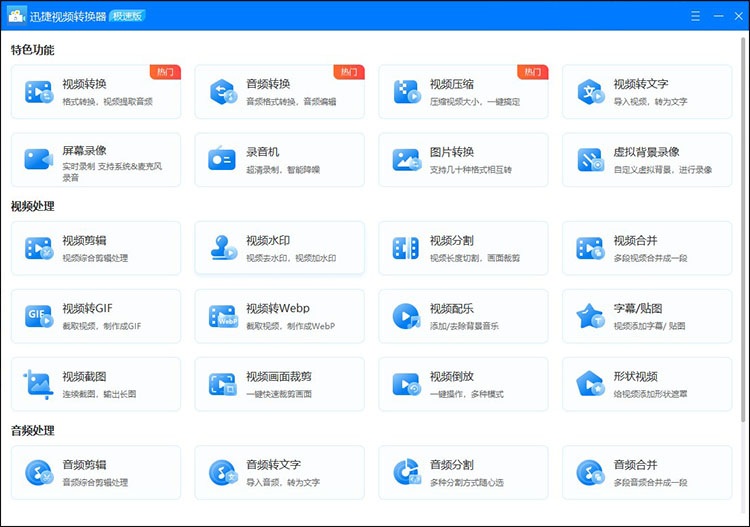This screenshot has height=527, width=750.
Task: Click the text 音频格式转换, 音频编辑
Action: tap(291, 101)
